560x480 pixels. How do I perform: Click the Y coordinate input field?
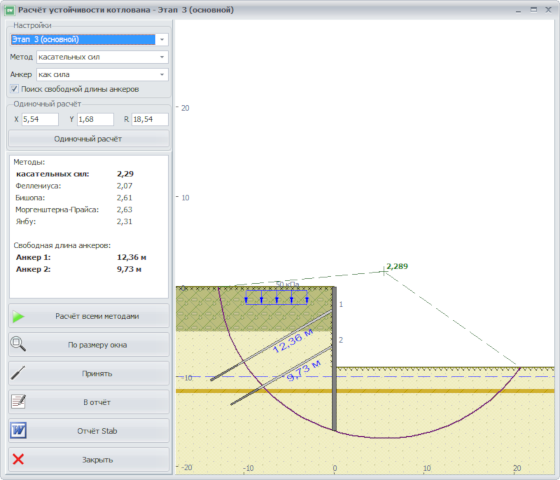click(95, 119)
